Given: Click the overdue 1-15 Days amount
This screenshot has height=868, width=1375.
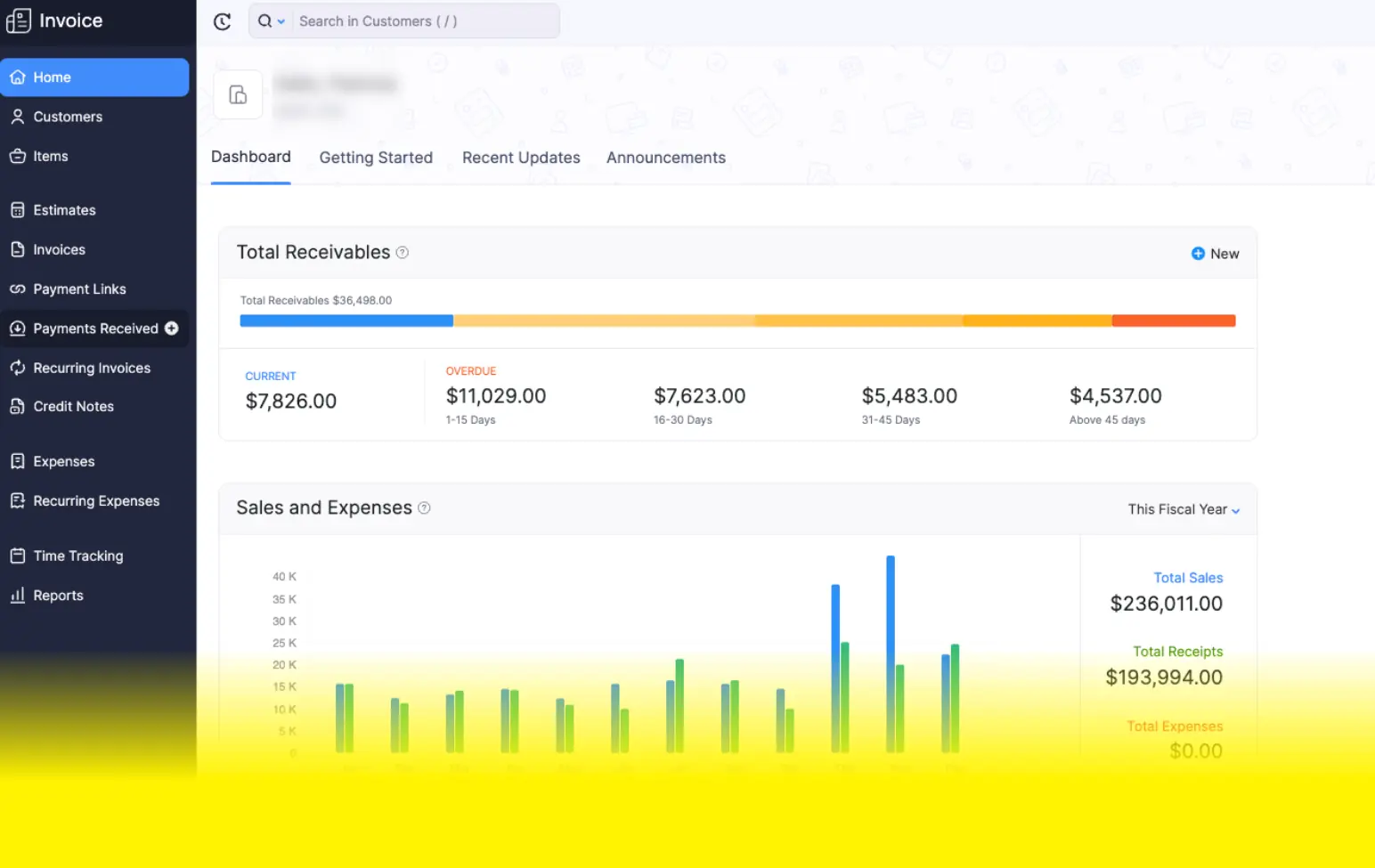Looking at the screenshot, I should (495, 396).
